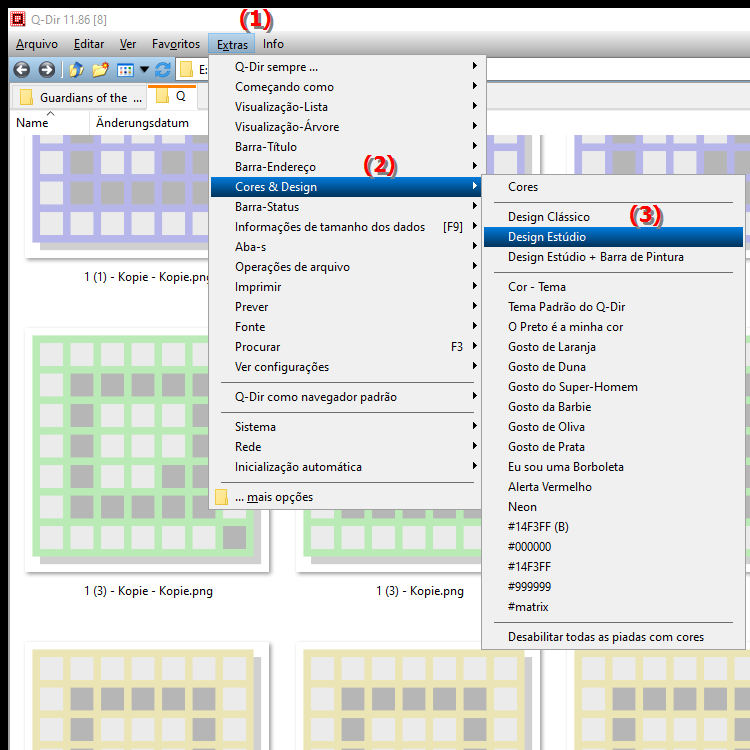This screenshot has height=750, width=750.
Task: Open the Fonte submenu
Action: coord(345,327)
